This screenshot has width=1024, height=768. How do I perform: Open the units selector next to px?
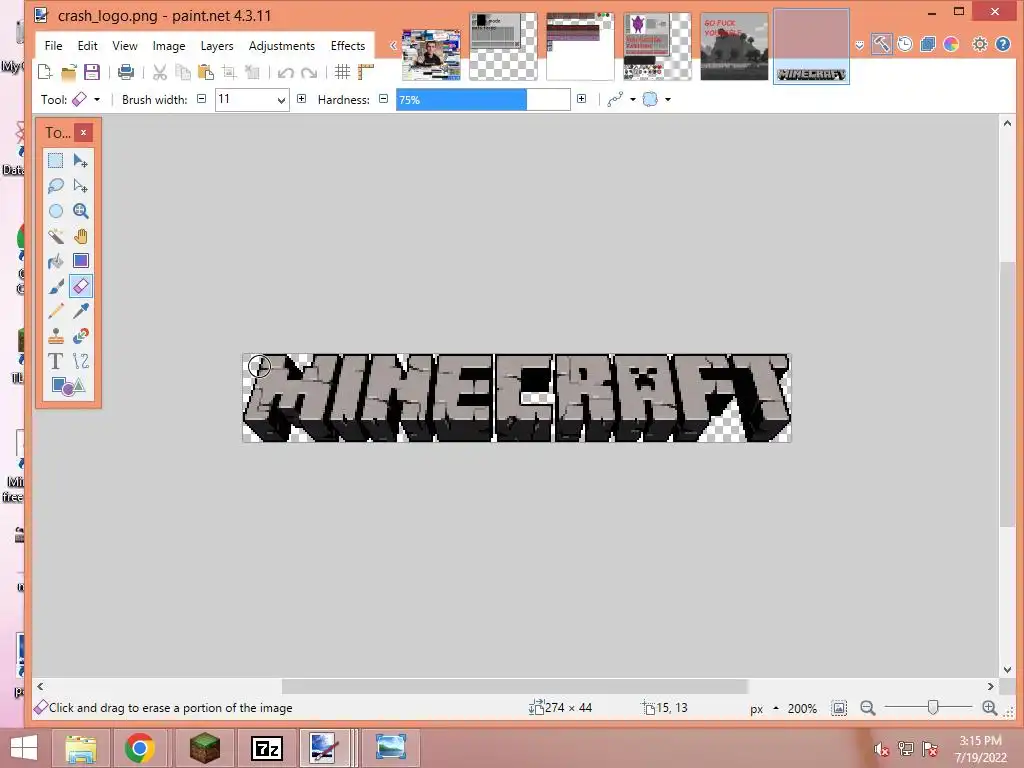pyautogui.click(x=776, y=708)
